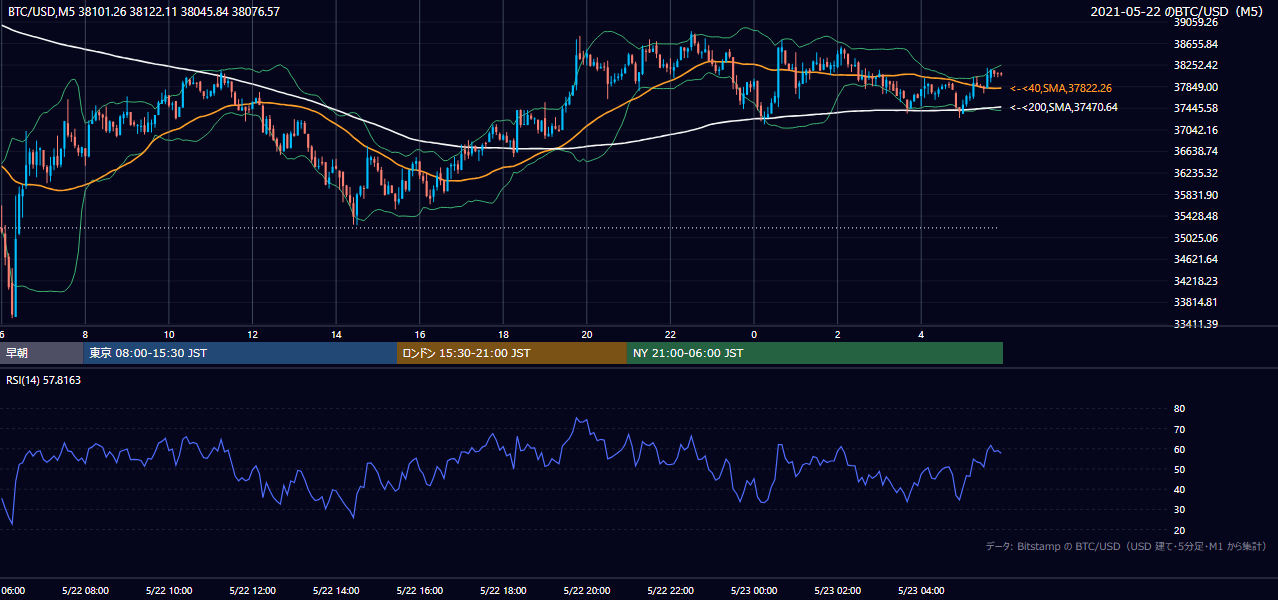1278x600 pixels.
Task: Click the orange 40 SMA label 37822.26
Action: [1061, 88]
